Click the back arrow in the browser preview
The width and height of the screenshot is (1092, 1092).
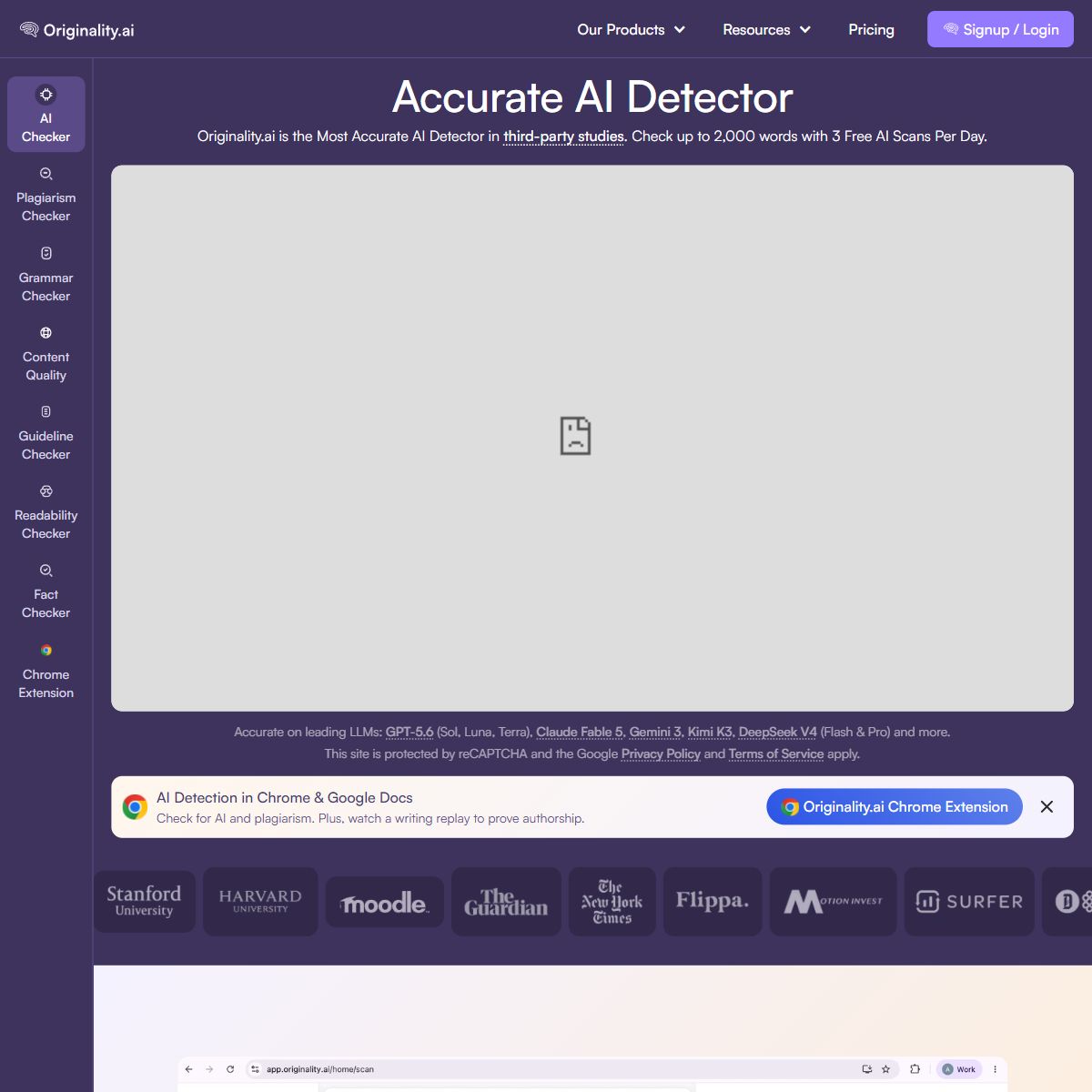(188, 1069)
